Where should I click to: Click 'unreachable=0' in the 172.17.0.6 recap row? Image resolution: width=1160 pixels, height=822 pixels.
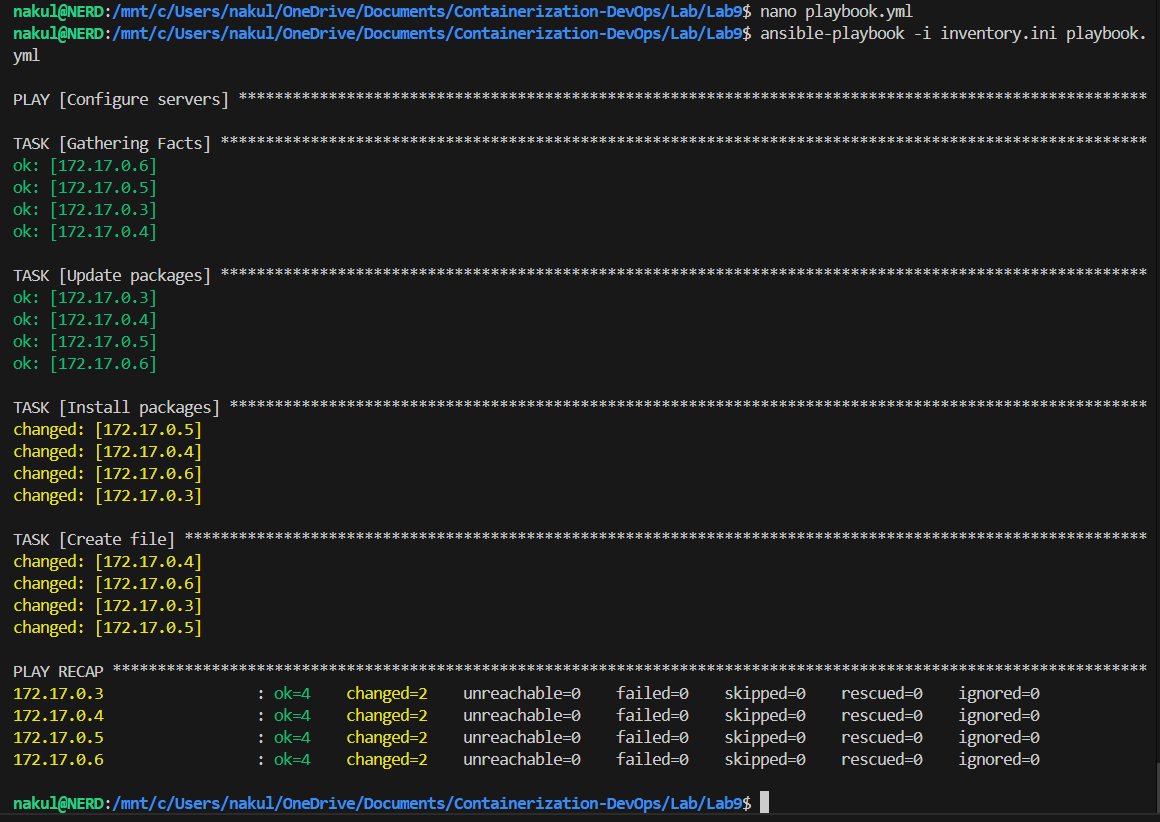click(x=522, y=760)
